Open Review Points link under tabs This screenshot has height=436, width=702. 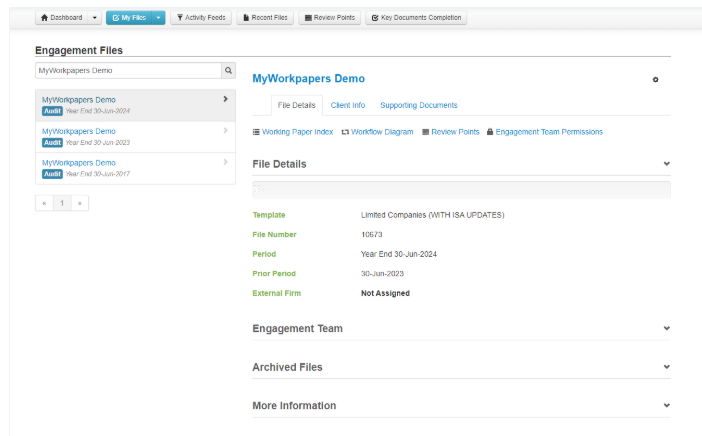point(450,132)
